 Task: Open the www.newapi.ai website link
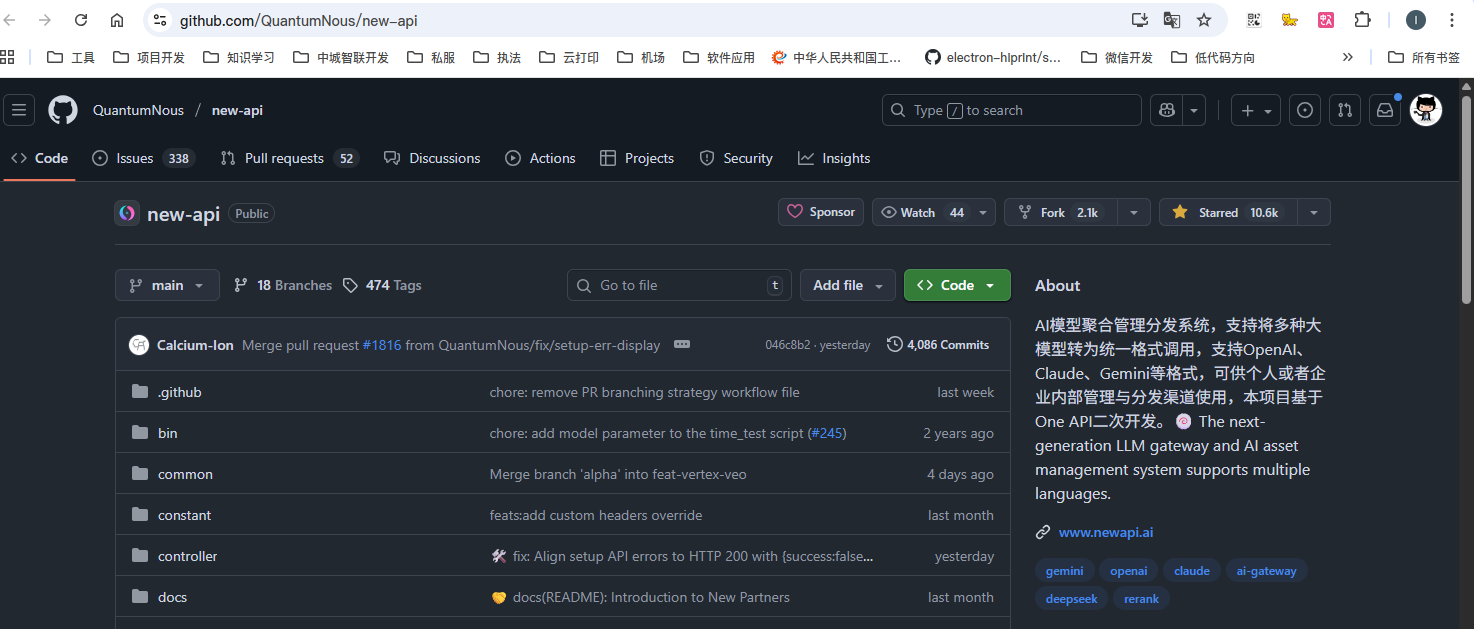(x=1106, y=532)
